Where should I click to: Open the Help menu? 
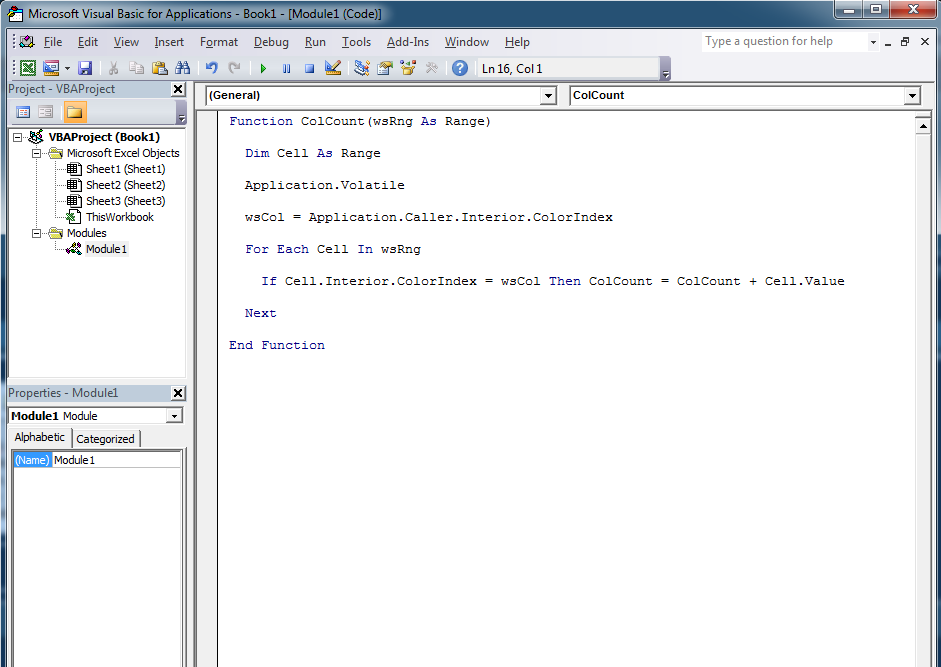pos(517,42)
